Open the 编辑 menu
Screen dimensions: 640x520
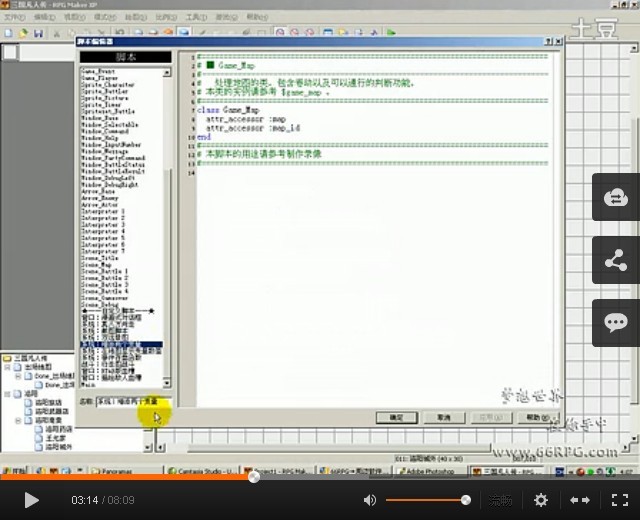pos(45,17)
